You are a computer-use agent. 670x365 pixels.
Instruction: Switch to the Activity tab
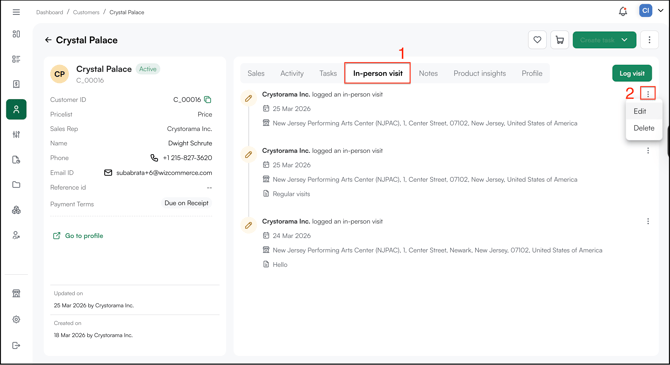click(x=292, y=74)
